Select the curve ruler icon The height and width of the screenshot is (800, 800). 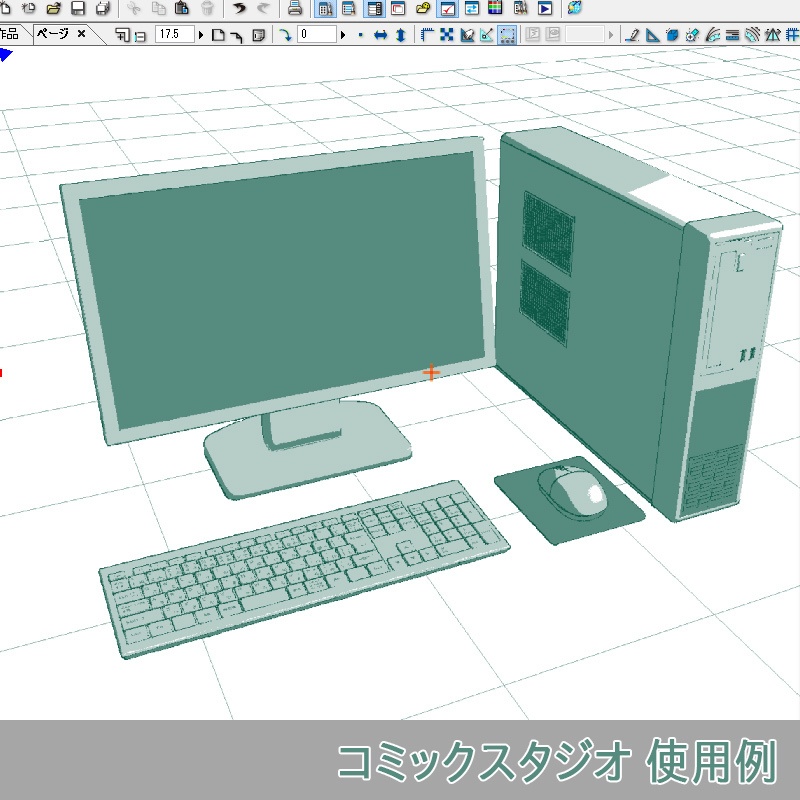(712, 36)
